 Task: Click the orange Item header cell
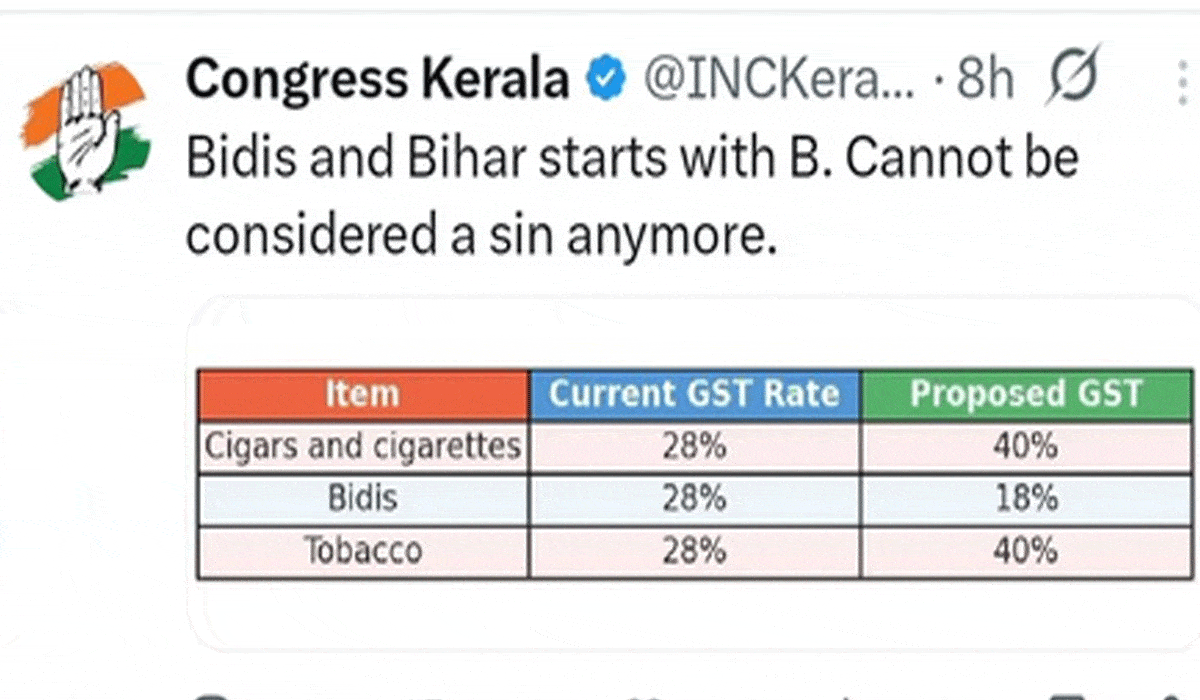point(362,394)
